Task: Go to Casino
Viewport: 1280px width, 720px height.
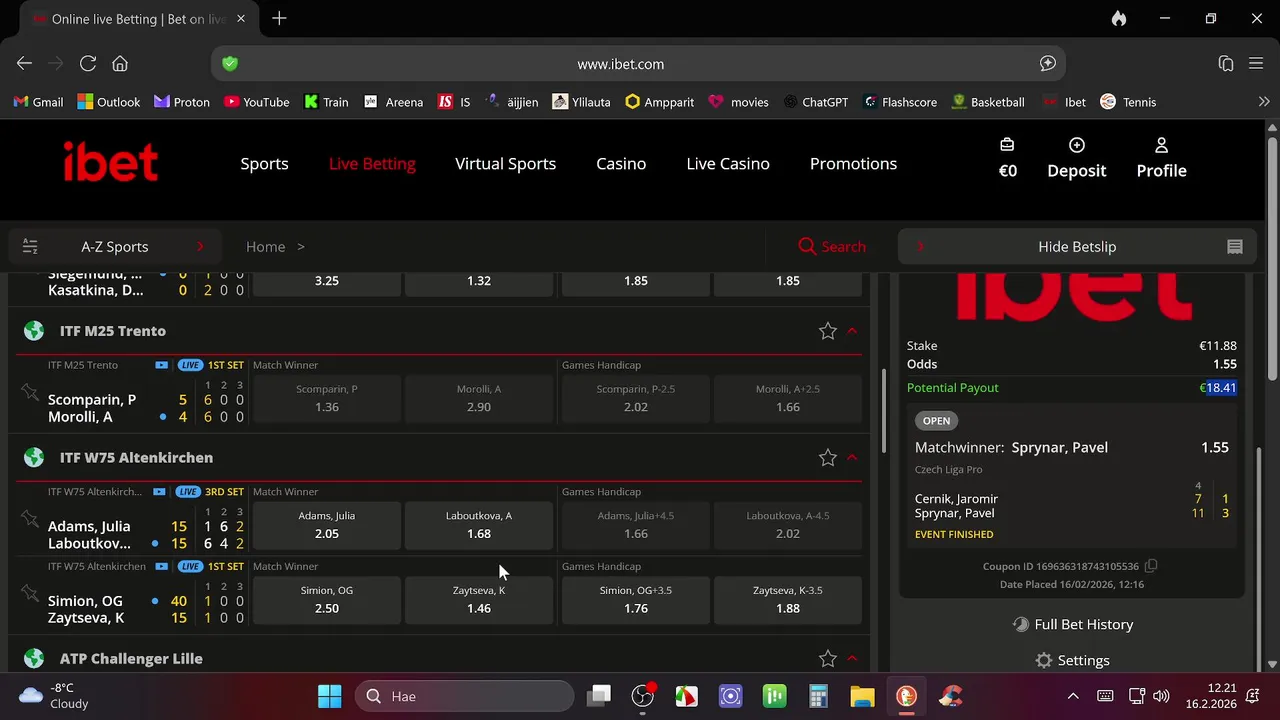Action: click(621, 164)
